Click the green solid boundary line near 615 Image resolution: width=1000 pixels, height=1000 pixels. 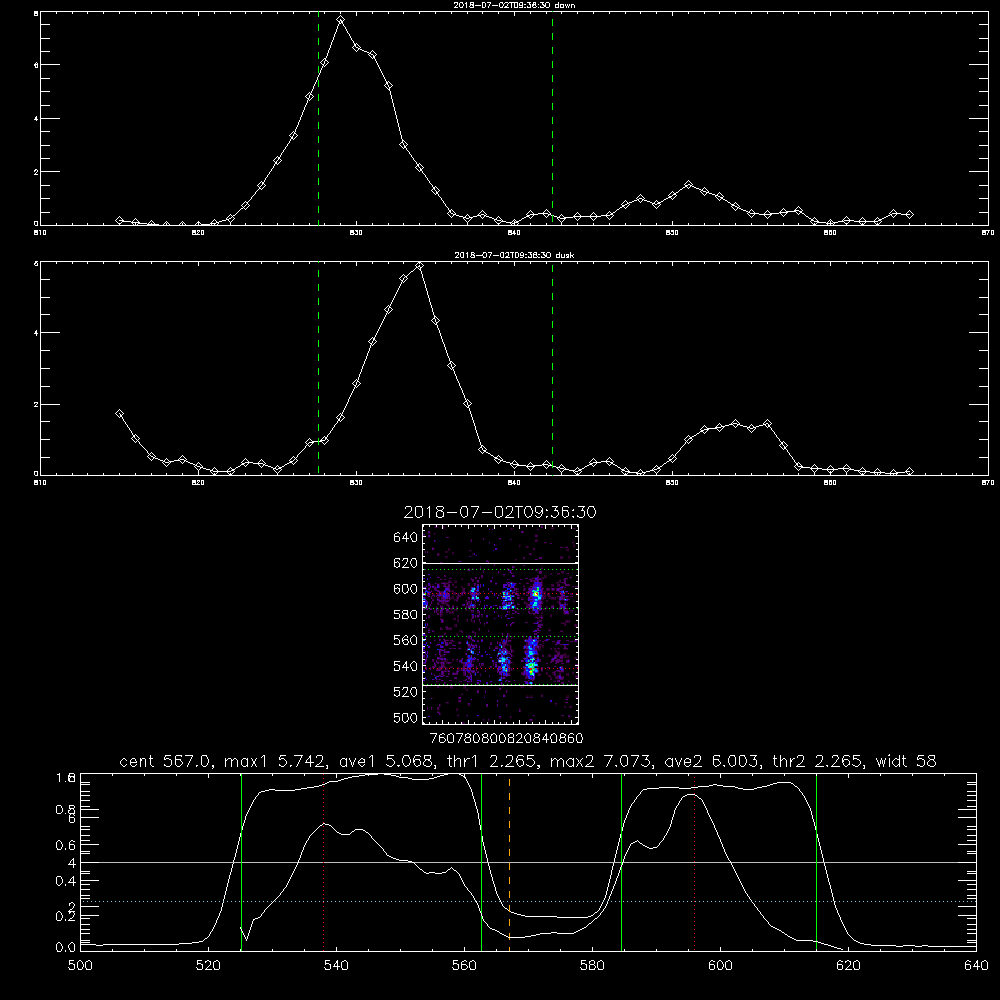[816, 862]
